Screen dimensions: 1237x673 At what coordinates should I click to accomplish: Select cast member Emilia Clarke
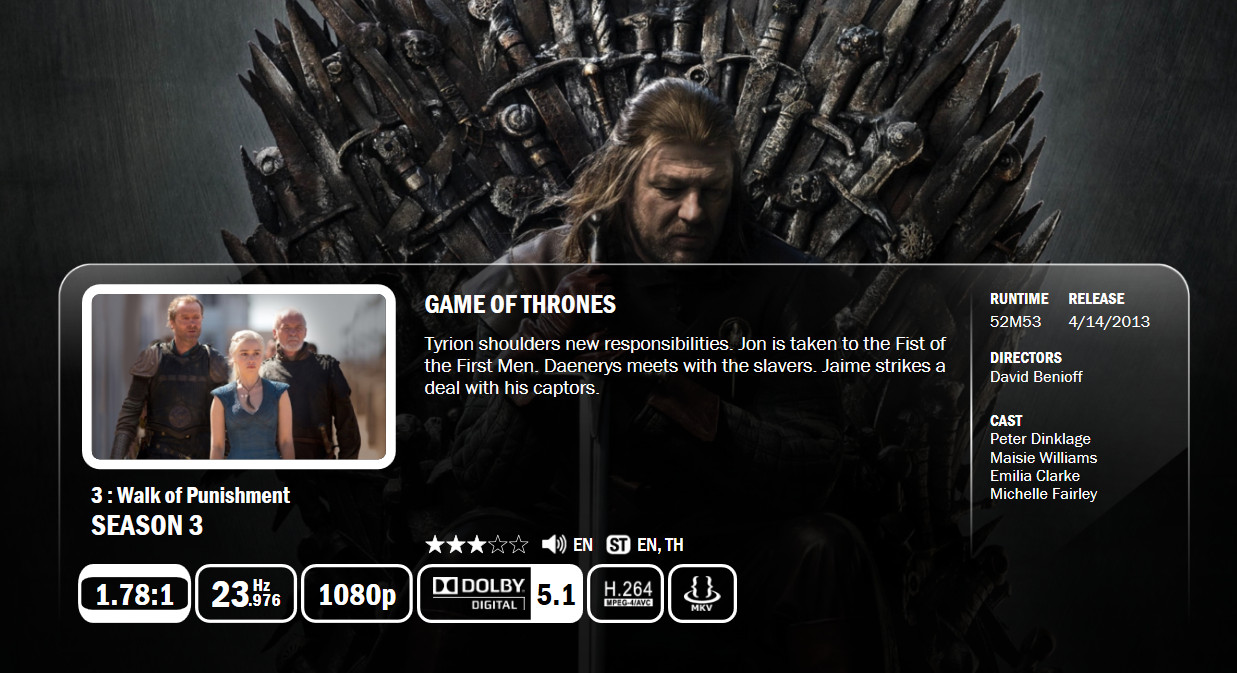pos(1035,475)
